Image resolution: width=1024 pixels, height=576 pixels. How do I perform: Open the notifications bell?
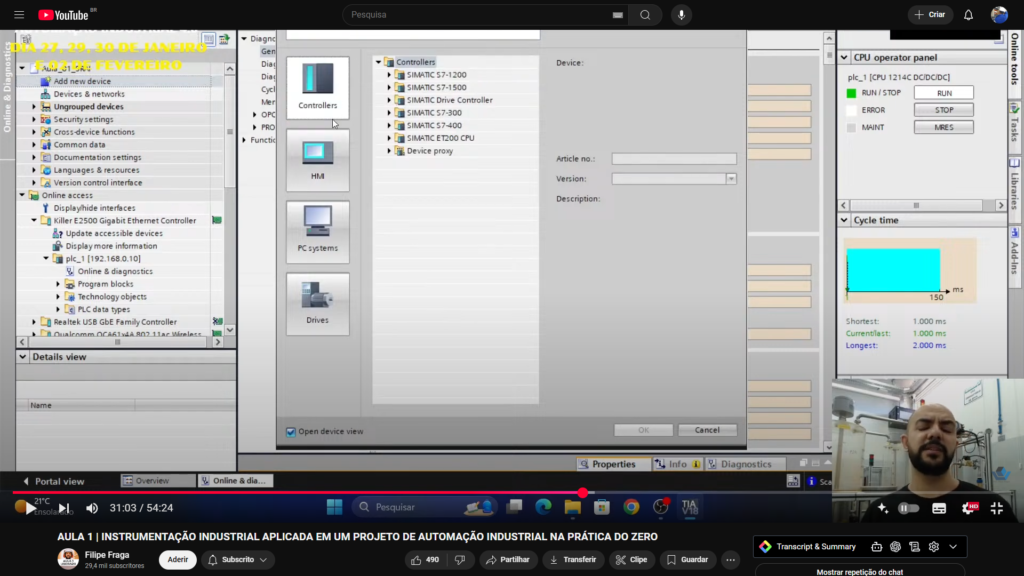(x=968, y=14)
